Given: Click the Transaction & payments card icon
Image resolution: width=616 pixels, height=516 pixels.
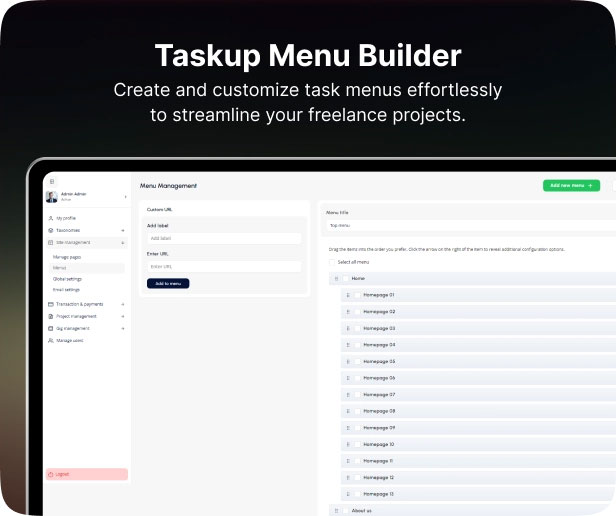Looking at the screenshot, I should coord(51,304).
